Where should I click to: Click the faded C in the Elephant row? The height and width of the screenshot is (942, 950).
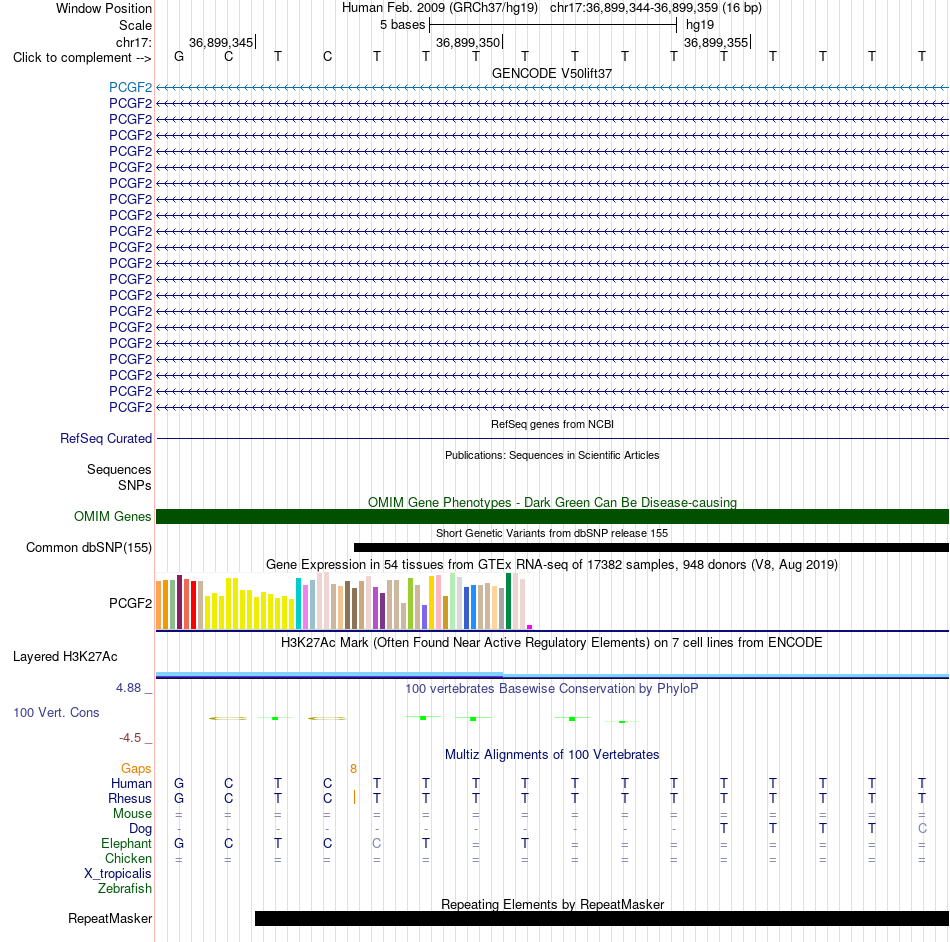click(x=376, y=844)
